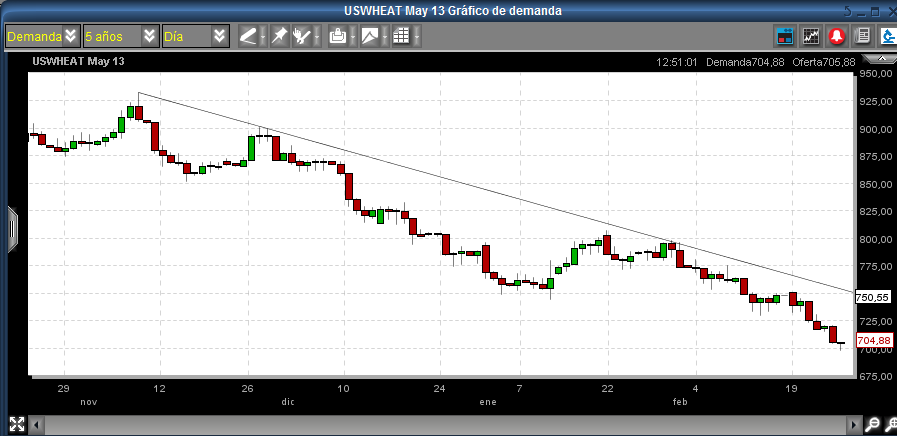
Task: Open the deal ticket window icon
Action: [785, 37]
